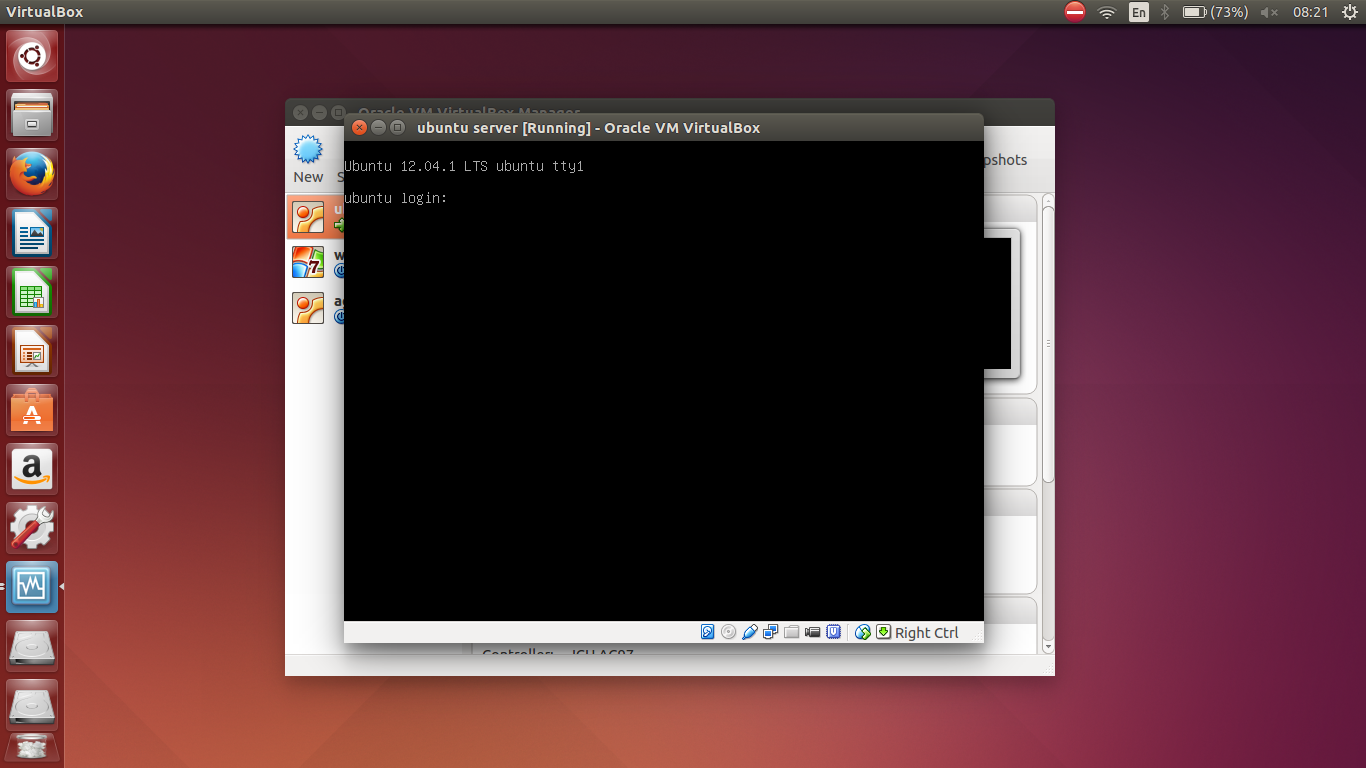
Task: Click the System Monitor icon in the launcher
Action: point(32,587)
